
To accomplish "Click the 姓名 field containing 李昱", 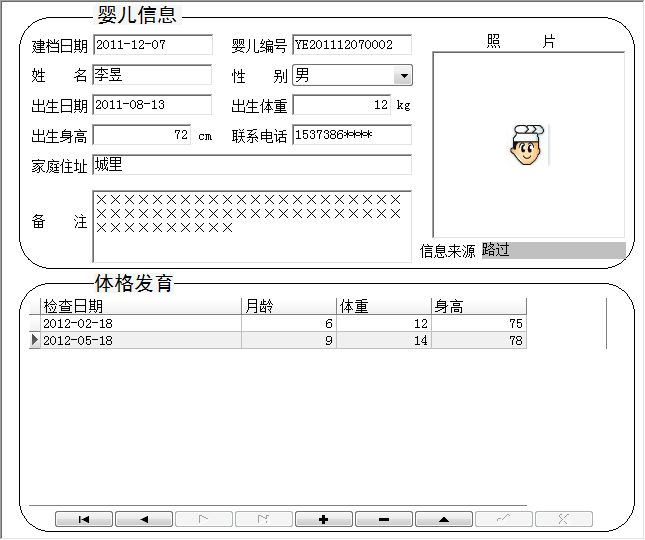I will coord(152,75).
